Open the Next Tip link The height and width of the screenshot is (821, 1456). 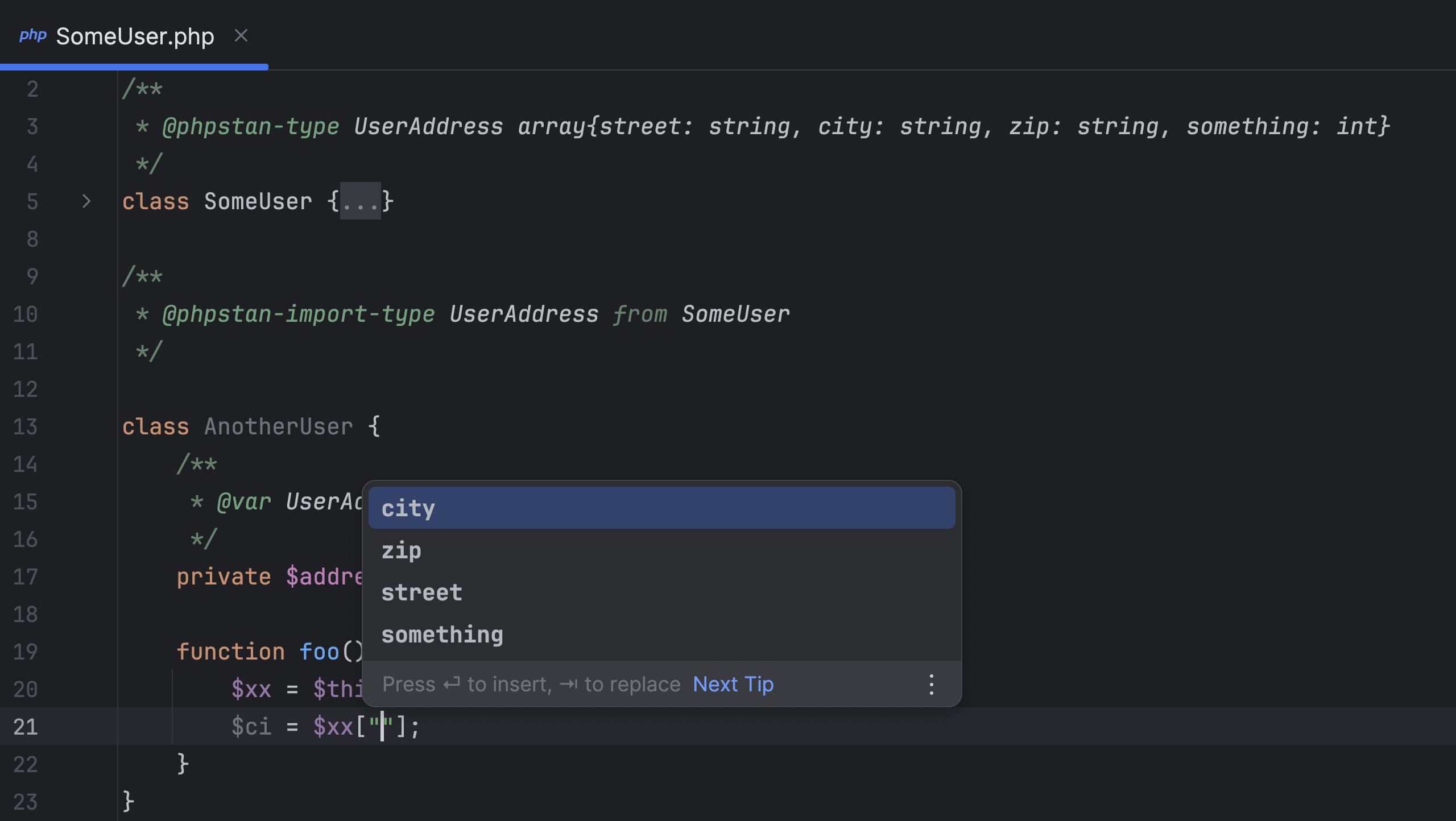[733, 685]
